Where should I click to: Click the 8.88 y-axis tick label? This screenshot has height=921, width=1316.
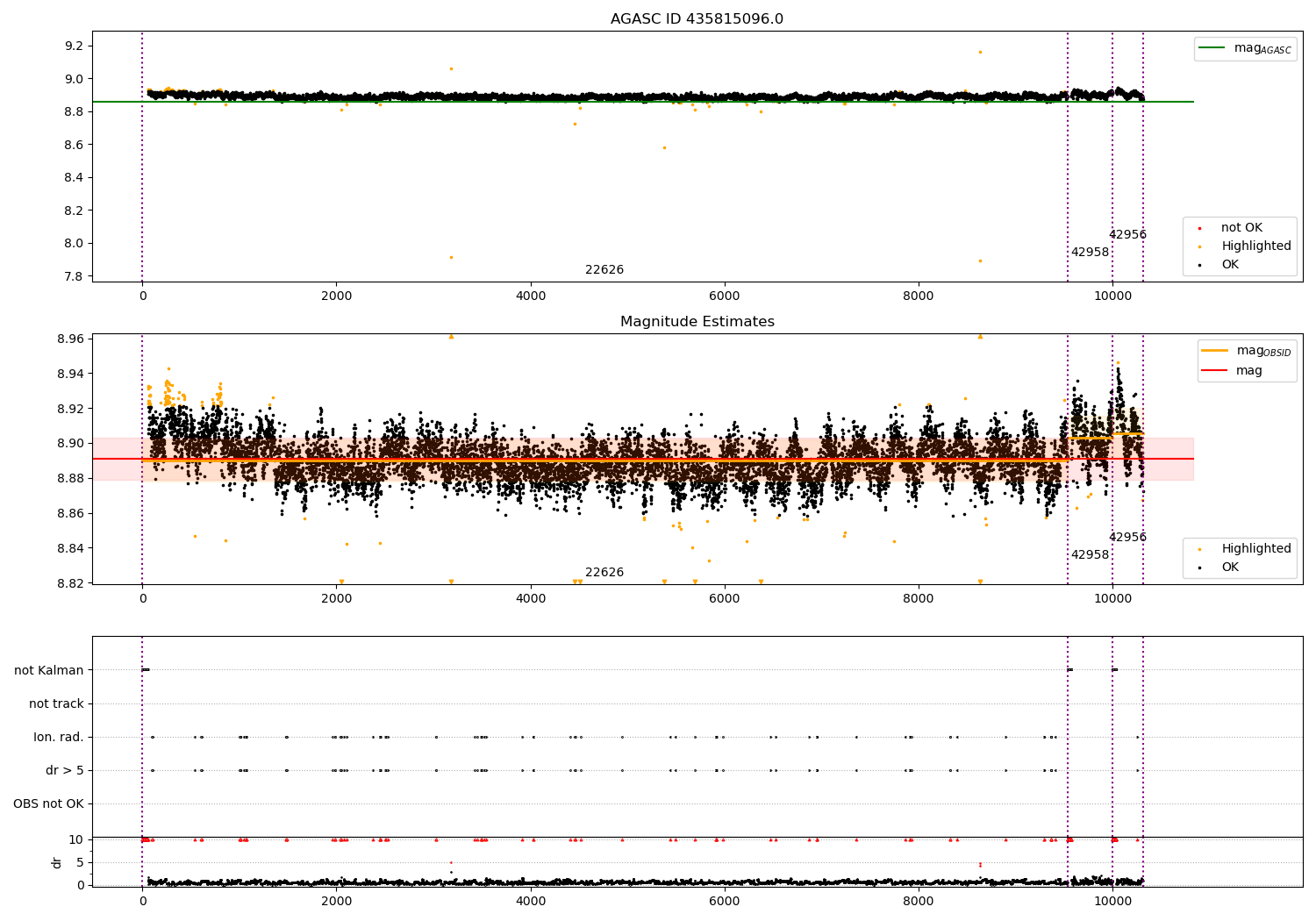tap(70, 479)
